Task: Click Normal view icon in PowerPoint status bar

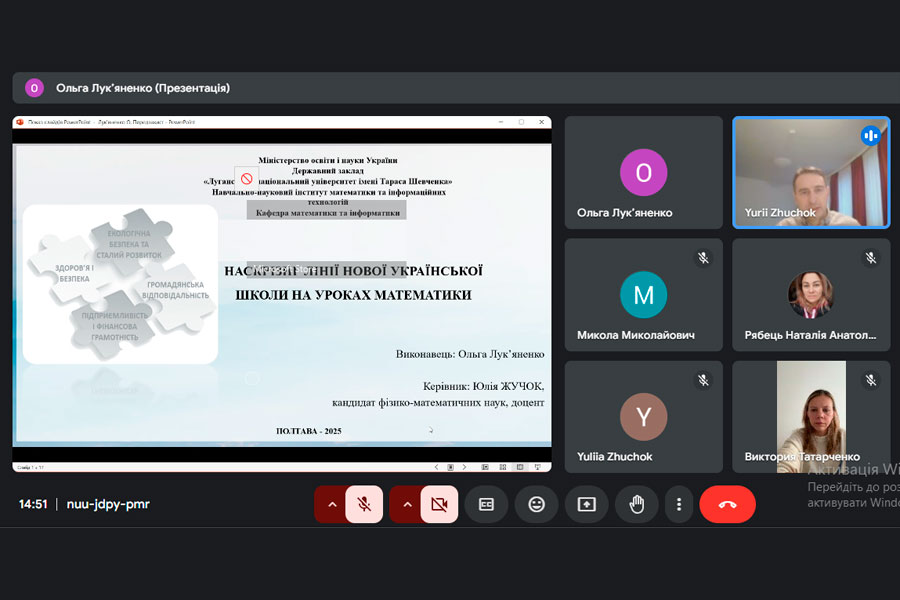Action: pos(485,467)
